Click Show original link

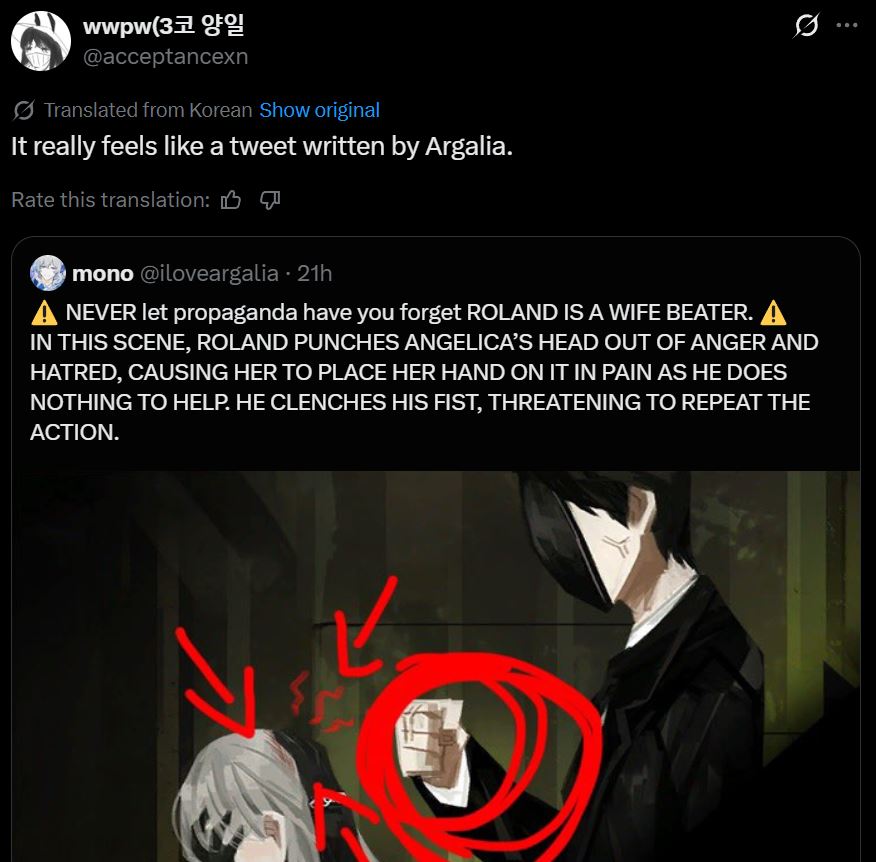(x=320, y=110)
